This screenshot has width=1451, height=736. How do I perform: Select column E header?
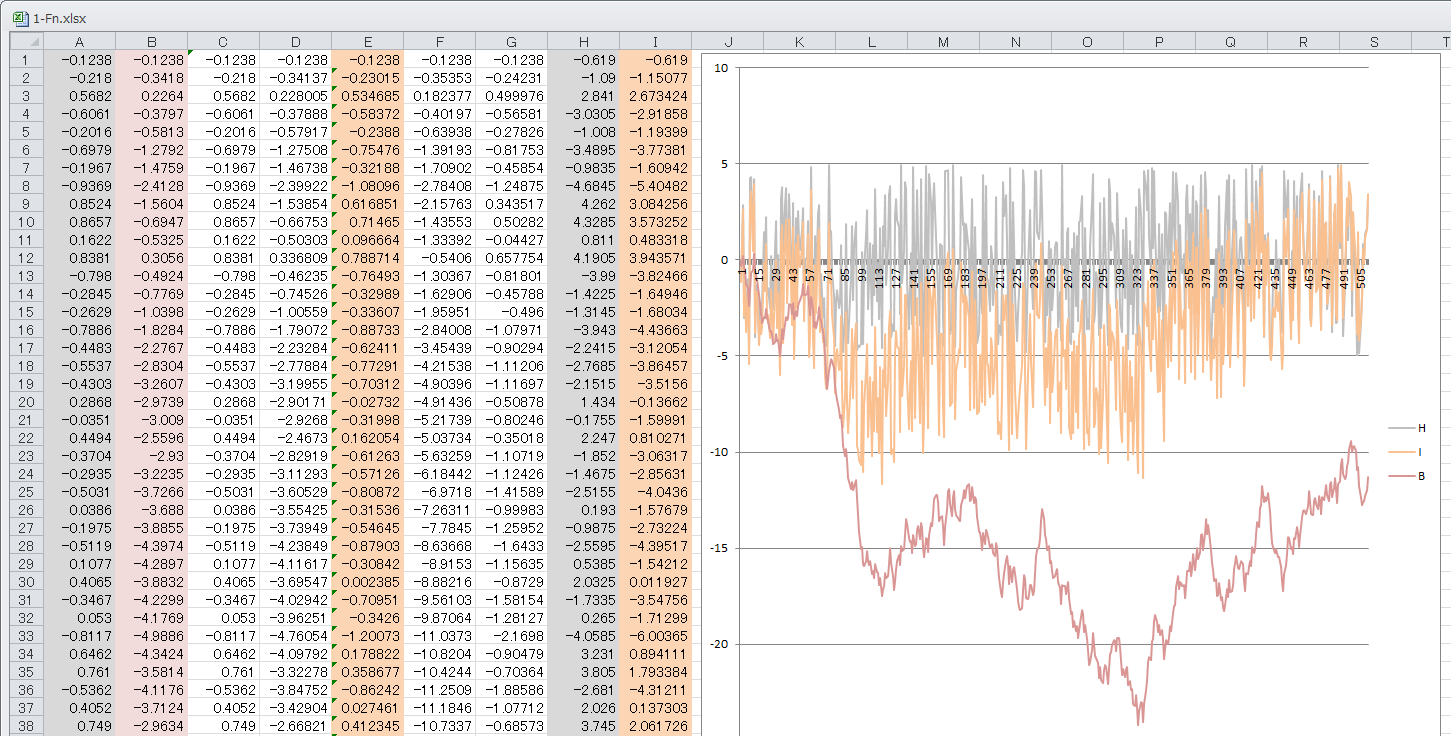point(367,41)
